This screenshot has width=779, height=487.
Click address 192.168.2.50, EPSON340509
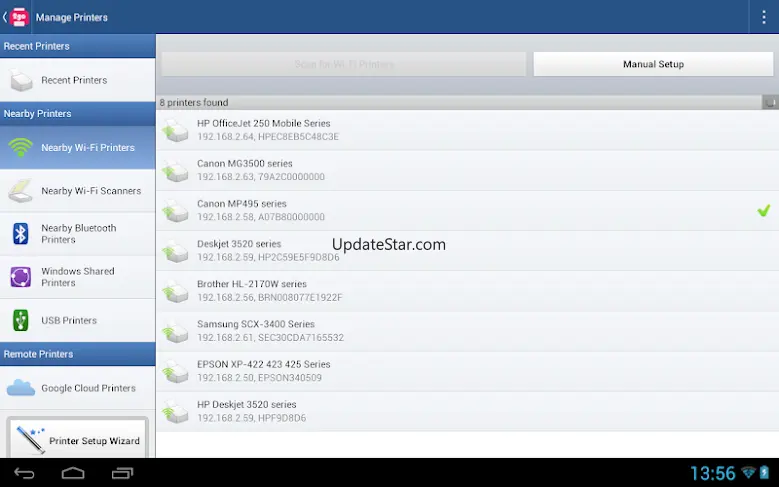[x=259, y=378]
